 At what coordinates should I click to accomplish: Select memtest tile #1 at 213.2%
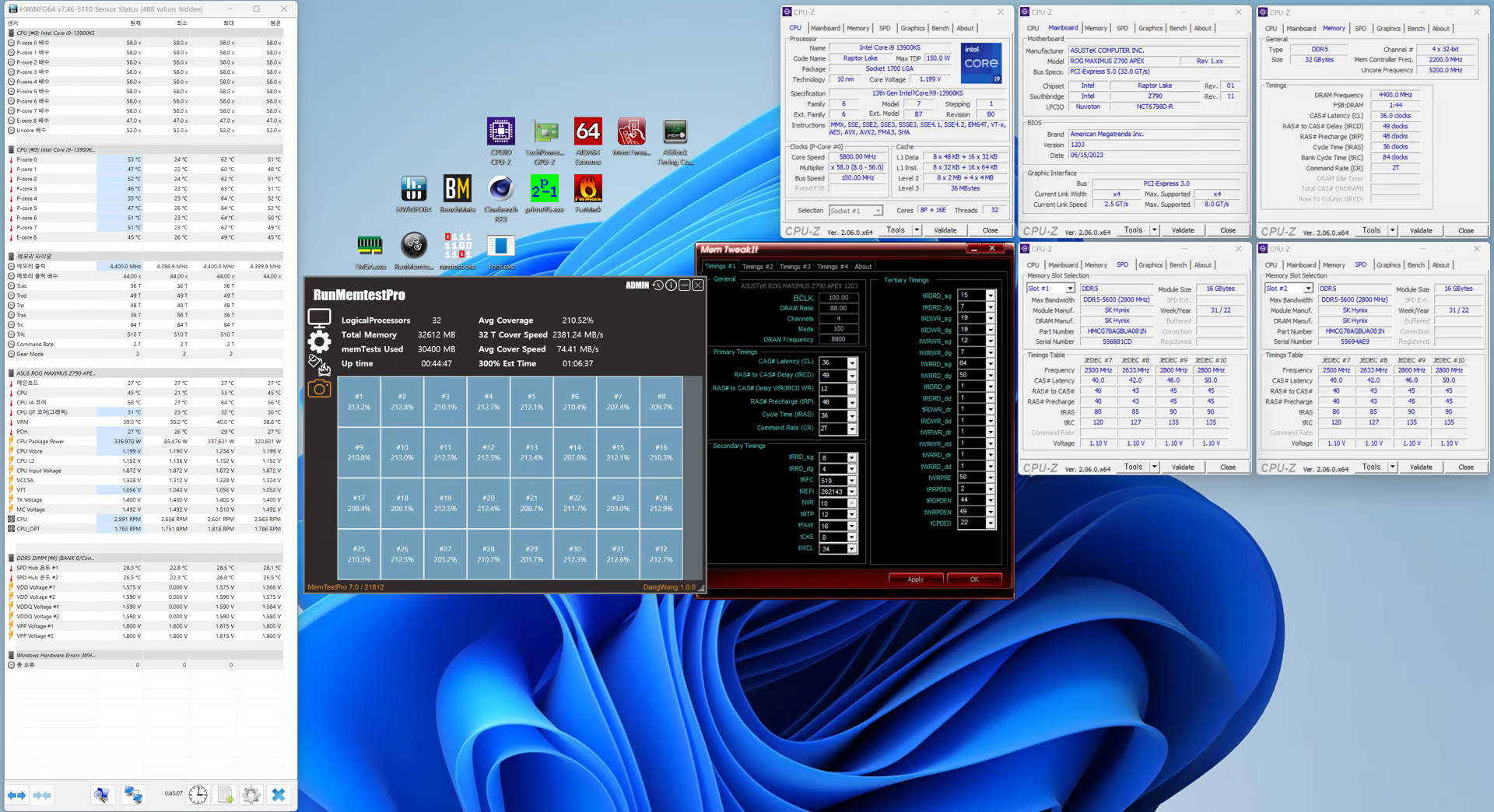pyautogui.click(x=359, y=401)
